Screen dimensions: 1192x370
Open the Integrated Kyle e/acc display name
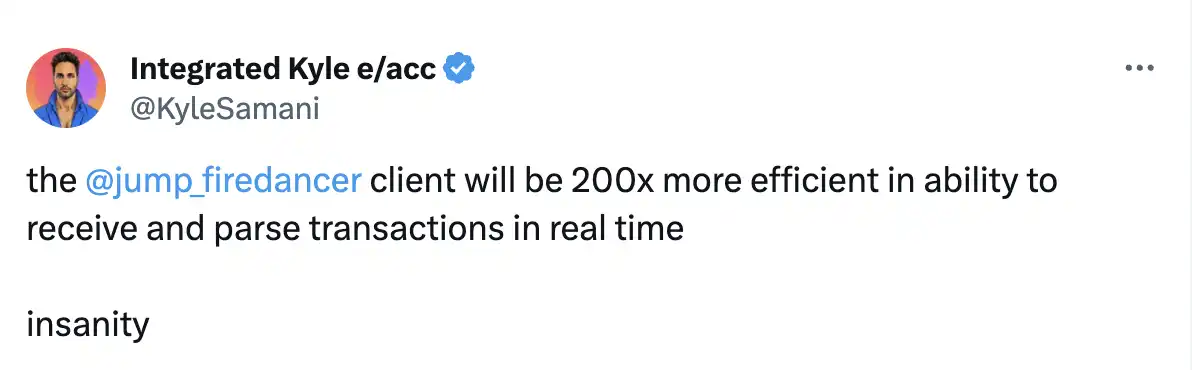point(284,69)
